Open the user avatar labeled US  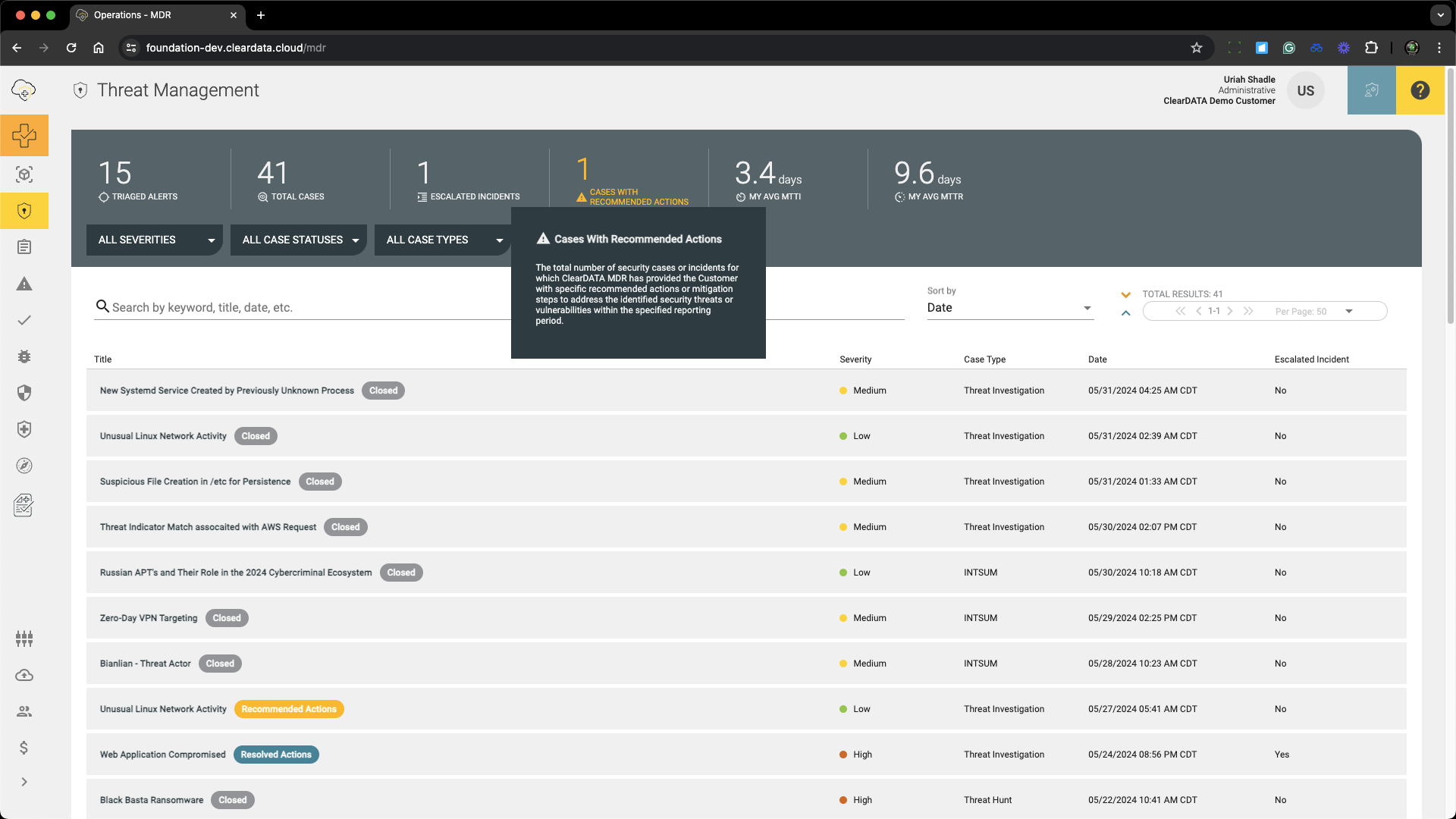tap(1306, 90)
